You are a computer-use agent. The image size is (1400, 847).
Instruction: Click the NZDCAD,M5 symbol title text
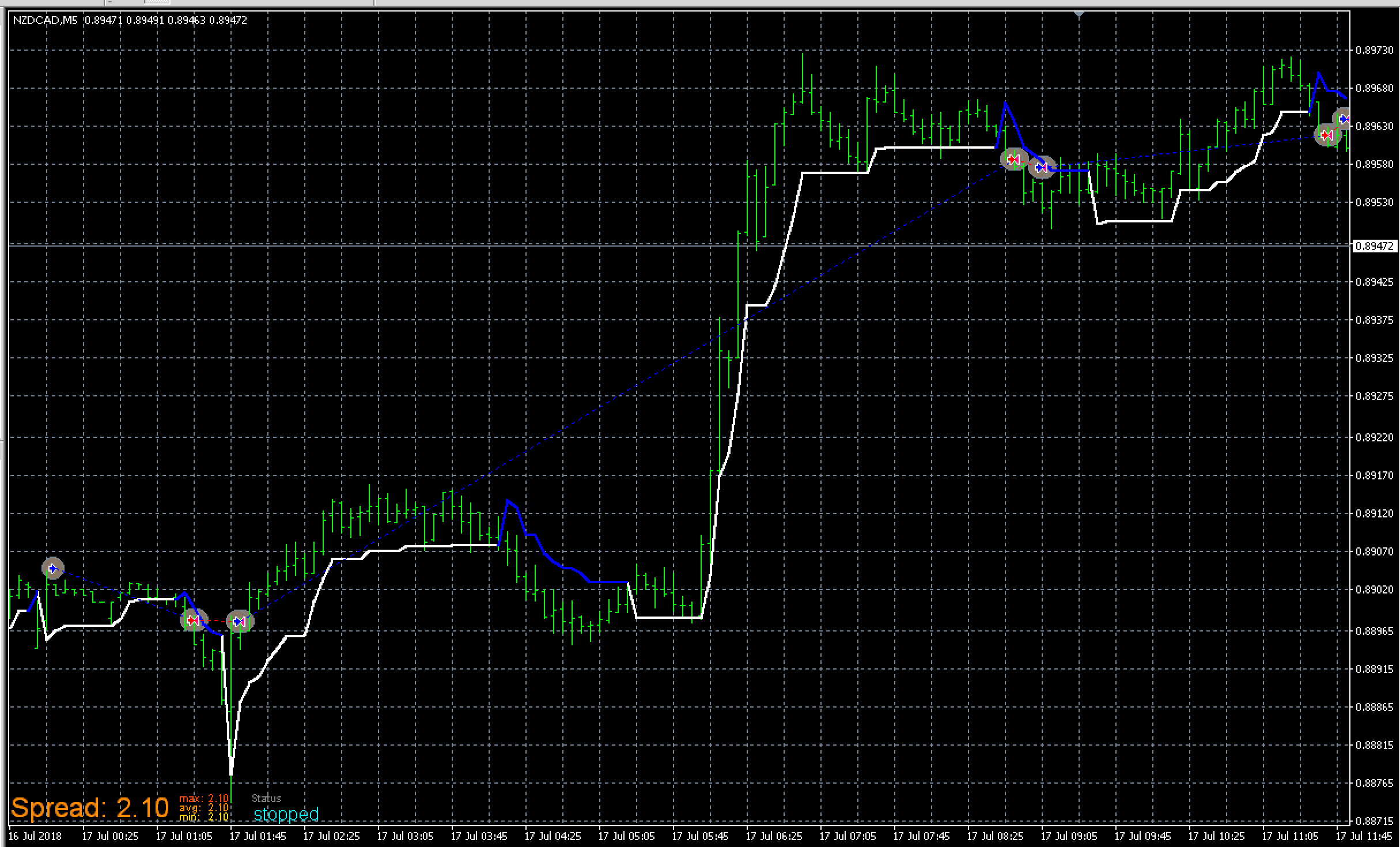point(45,20)
